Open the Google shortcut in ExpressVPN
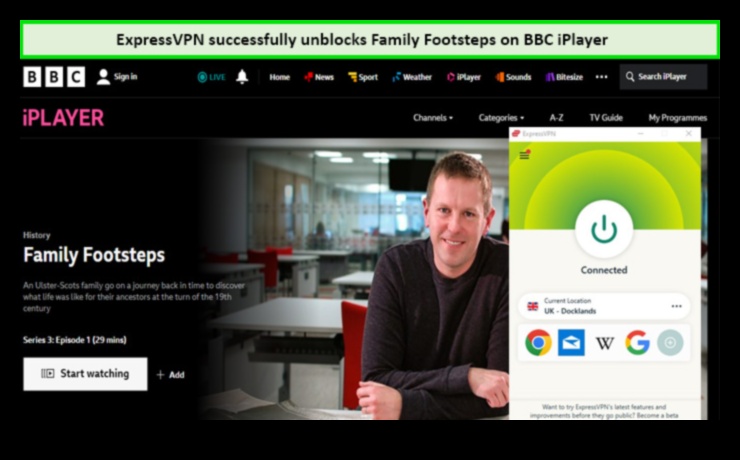Screen dimensions: 740x460 pos(637,343)
